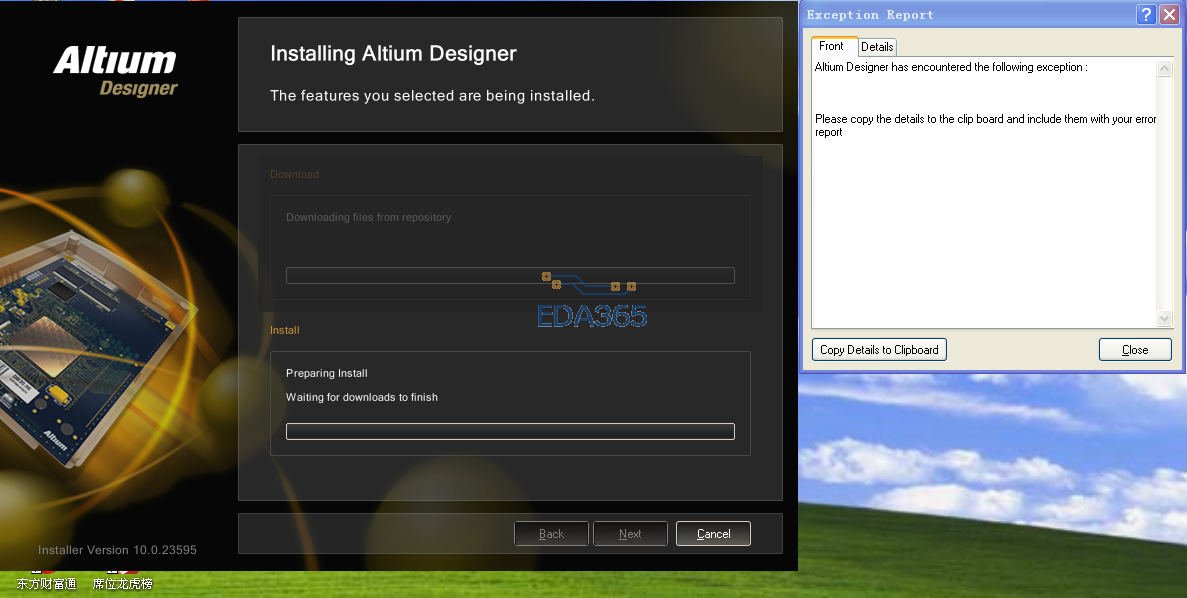Copy Details to Clipboard in Exception Report
Screen dimensions: 1187x598
click(879, 350)
